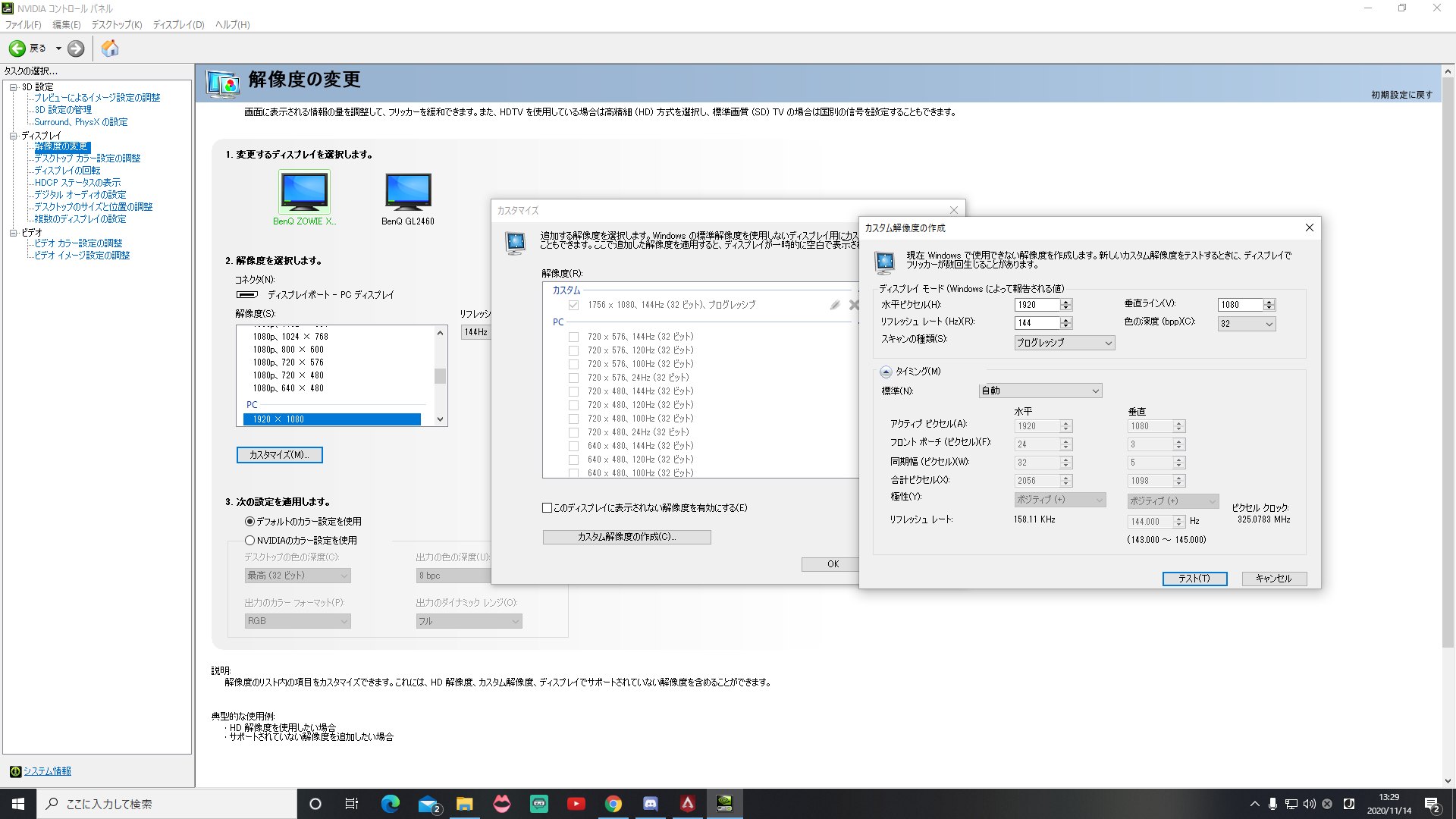Screen dimensions: 1456x819
Task: Select the BenQ GL2460 monitor icon
Action: 408,192
